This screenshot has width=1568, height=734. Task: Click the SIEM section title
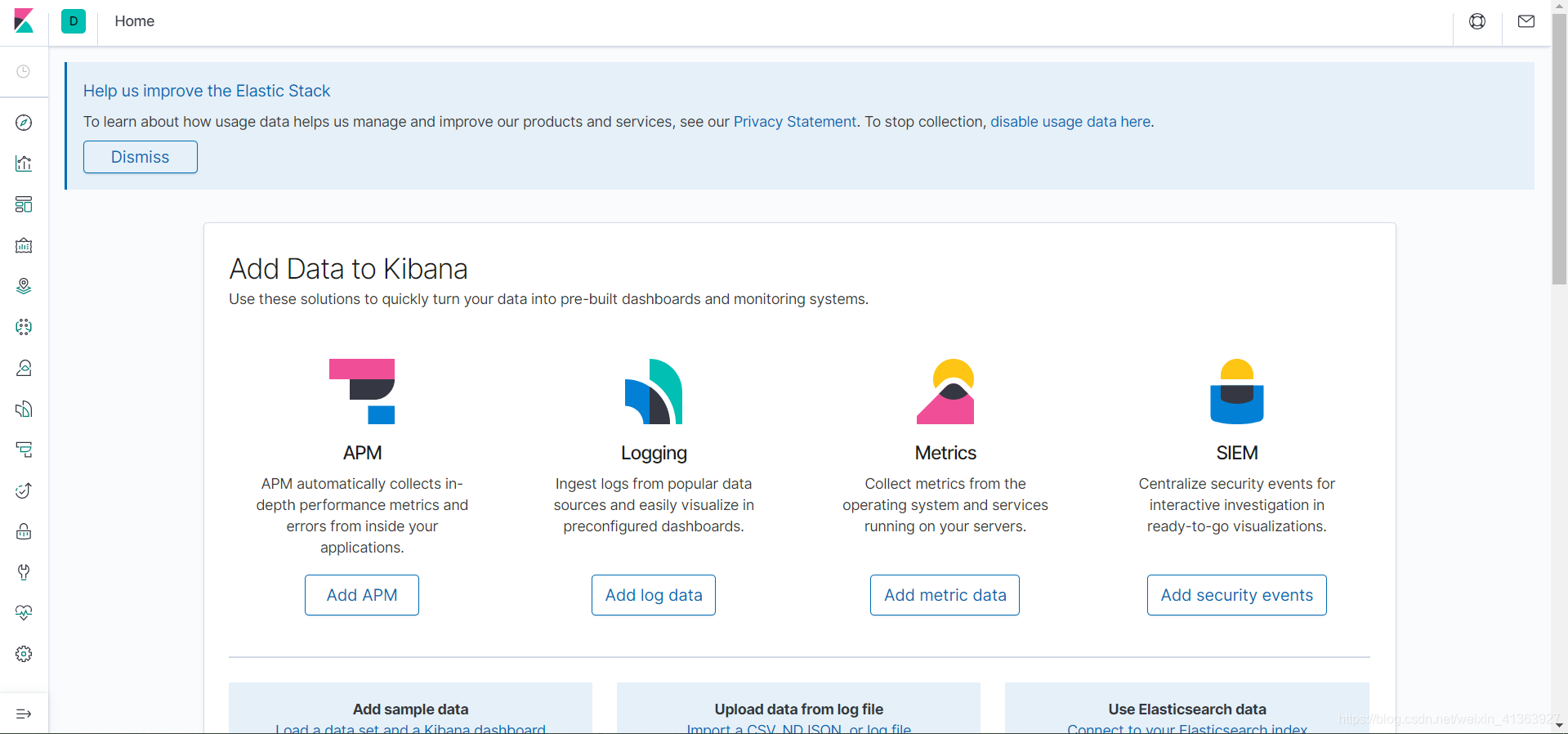point(1237,453)
